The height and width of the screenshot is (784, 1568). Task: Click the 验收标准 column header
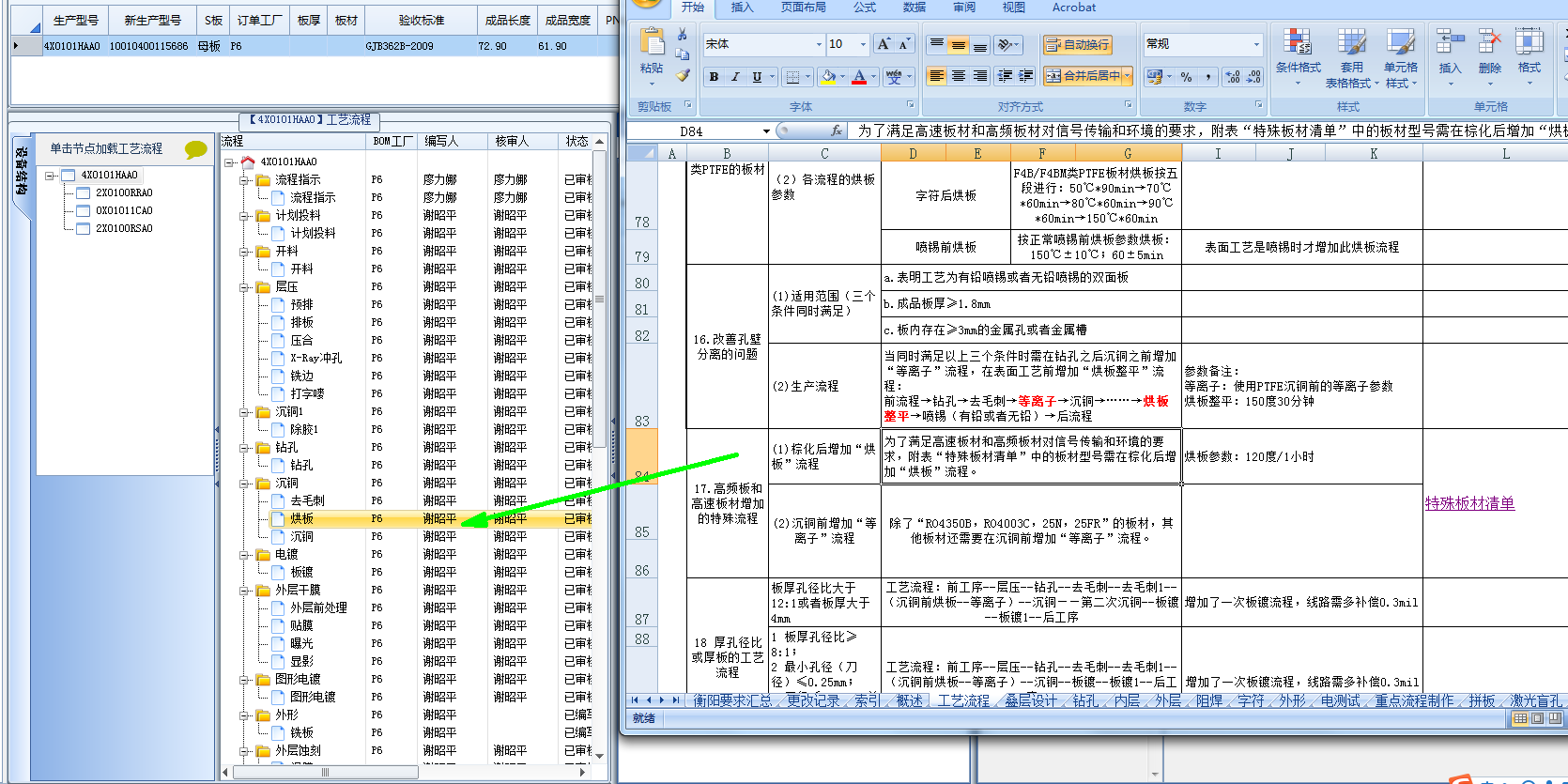(x=421, y=20)
